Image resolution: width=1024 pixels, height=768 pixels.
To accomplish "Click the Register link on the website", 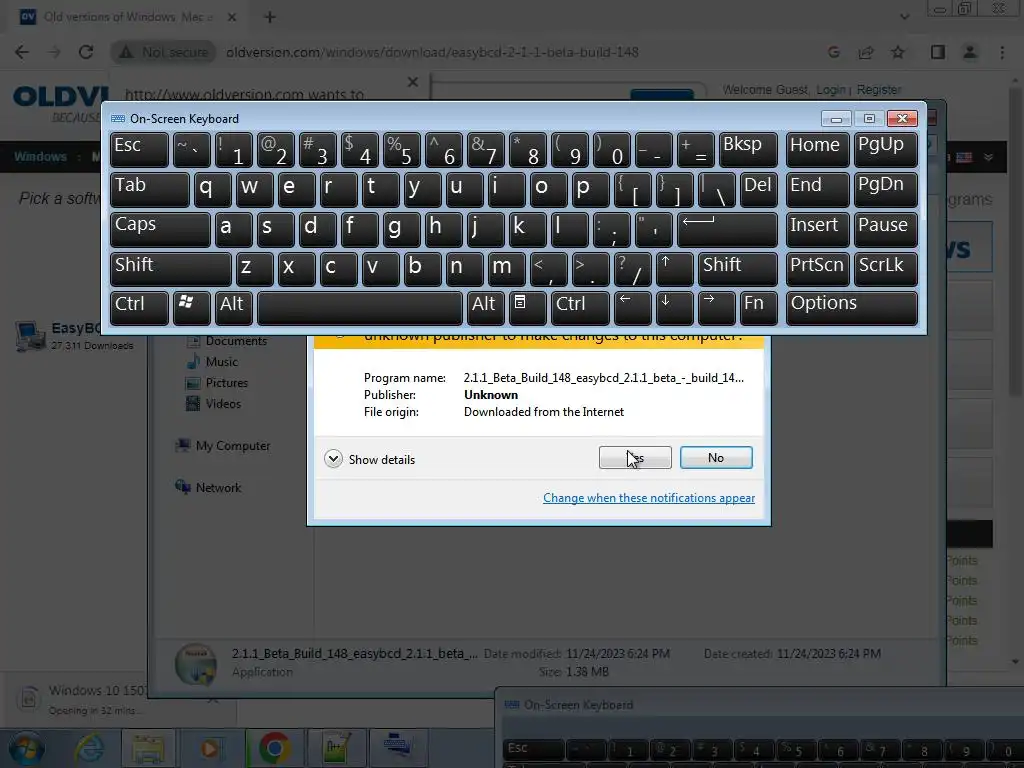I will pos(879,89).
